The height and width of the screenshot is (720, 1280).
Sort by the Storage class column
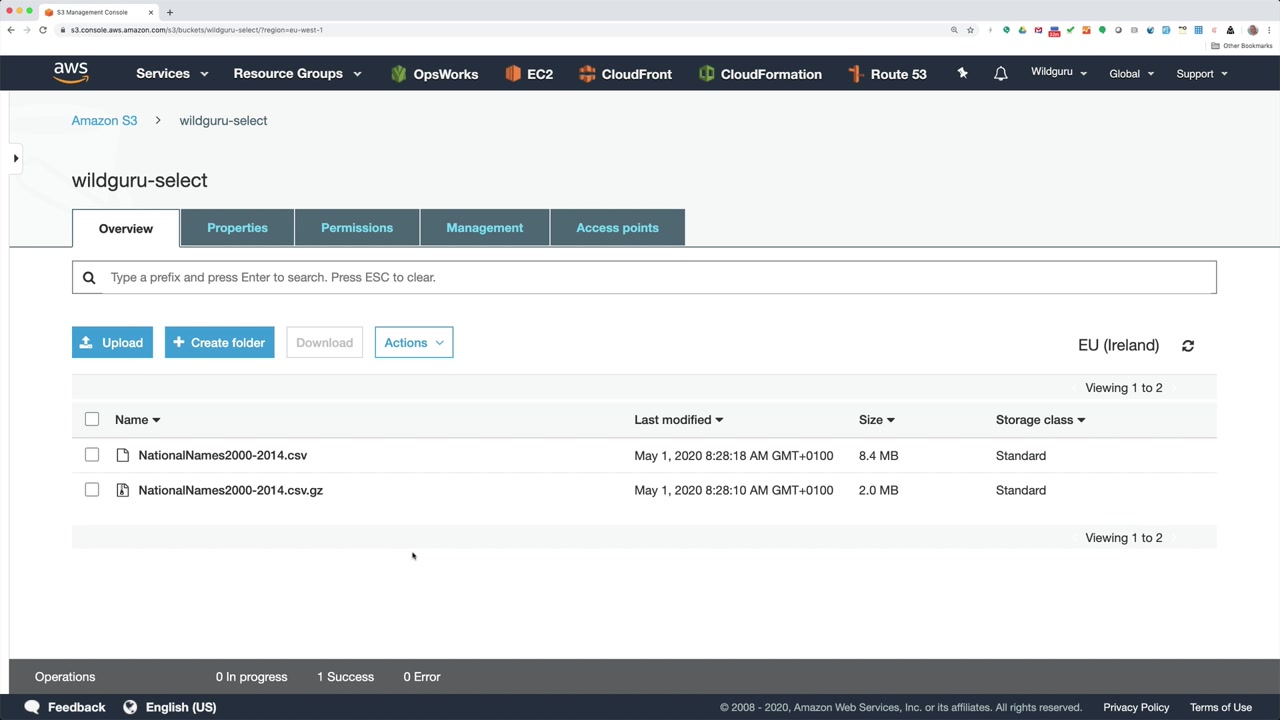tap(1040, 420)
